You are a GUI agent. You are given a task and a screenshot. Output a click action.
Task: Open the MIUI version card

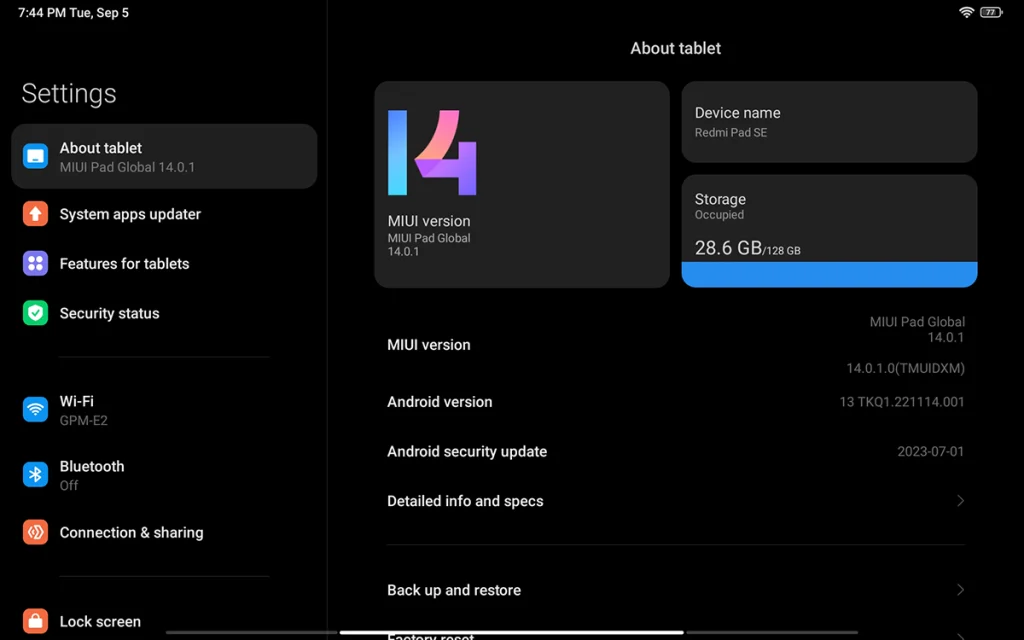click(522, 184)
